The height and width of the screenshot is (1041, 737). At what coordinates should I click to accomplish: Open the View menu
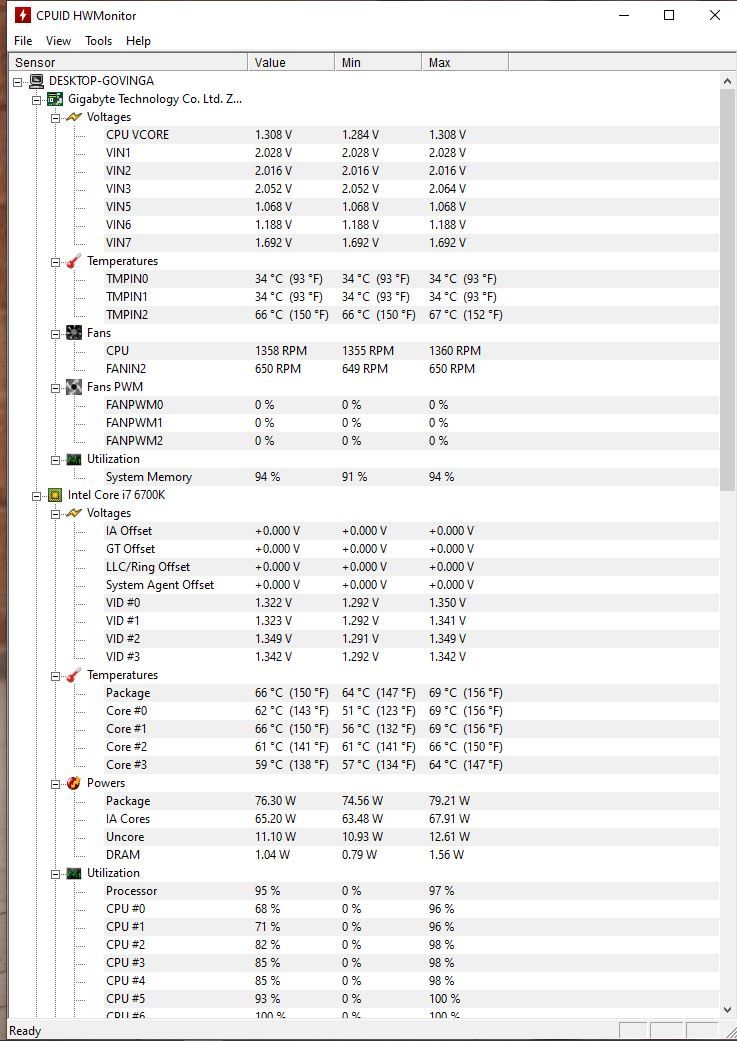click(x=59, y=41)
